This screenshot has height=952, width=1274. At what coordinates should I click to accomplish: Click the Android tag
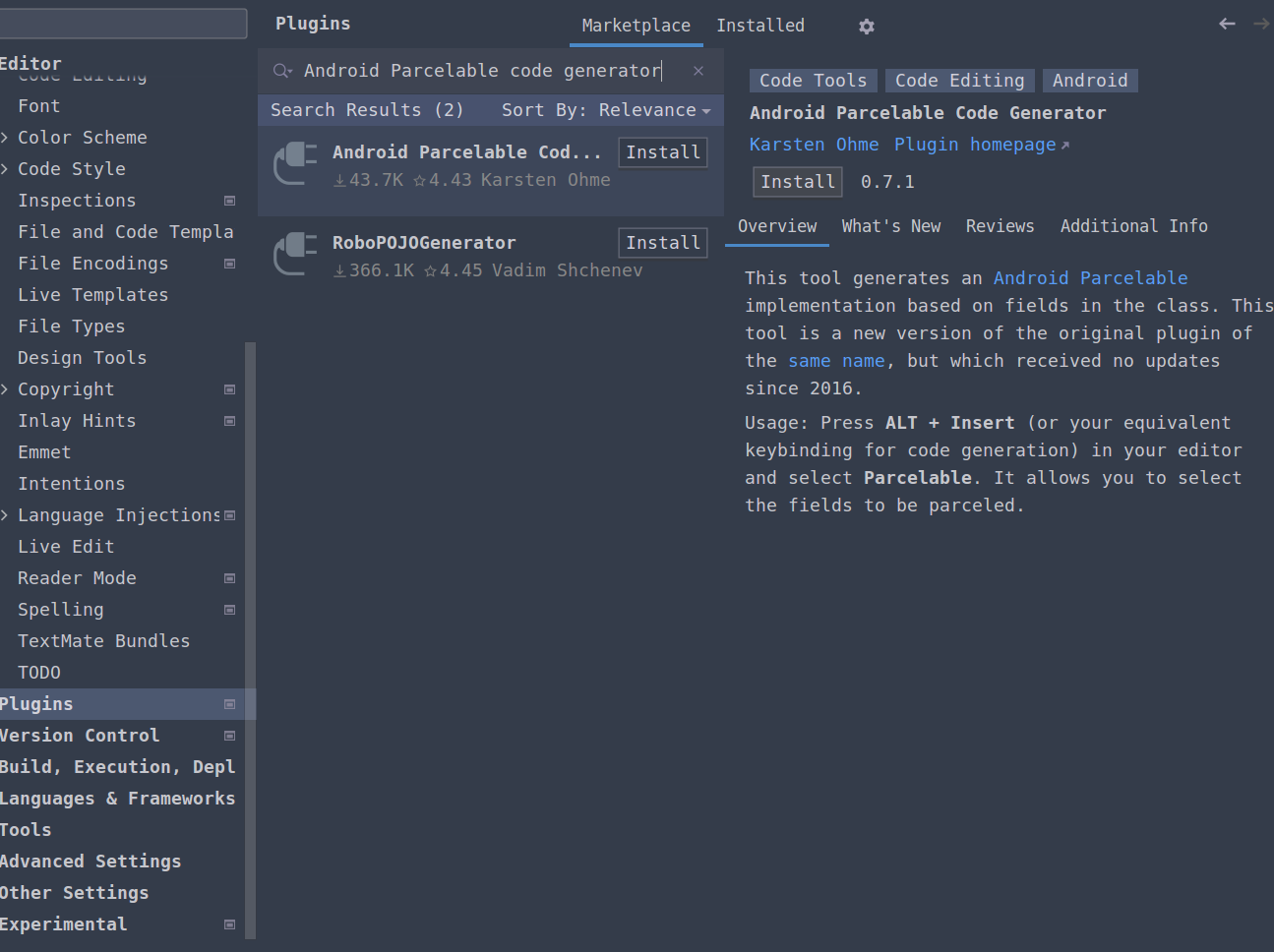click(1090, 81)
